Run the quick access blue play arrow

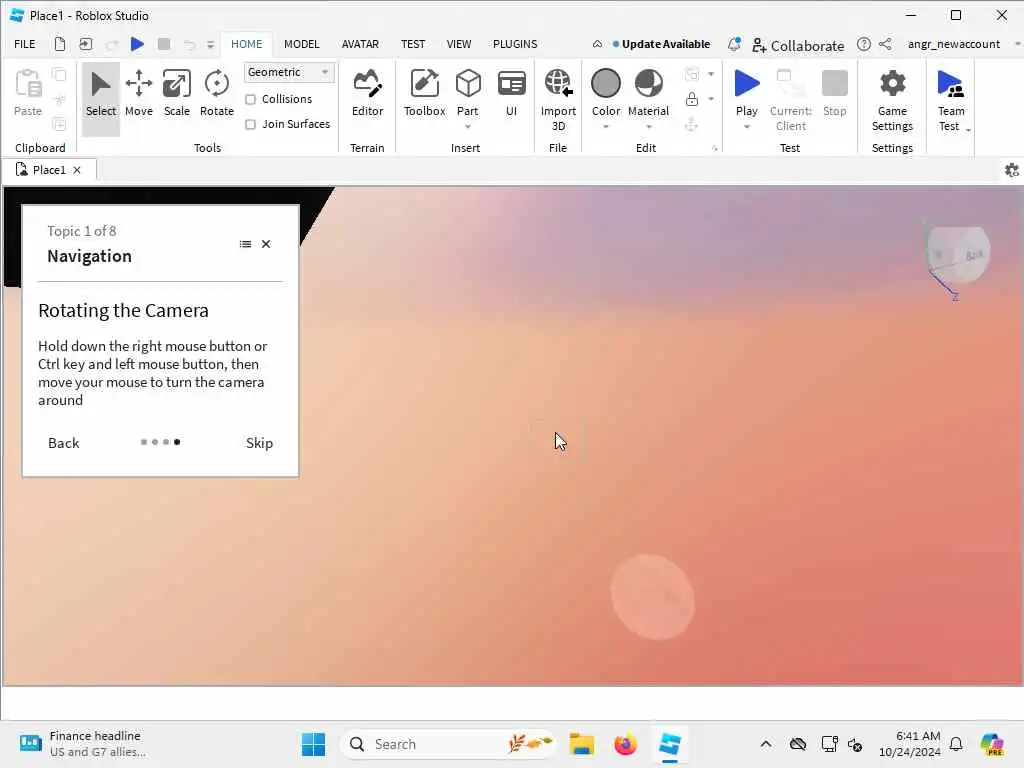pos(137,44)
